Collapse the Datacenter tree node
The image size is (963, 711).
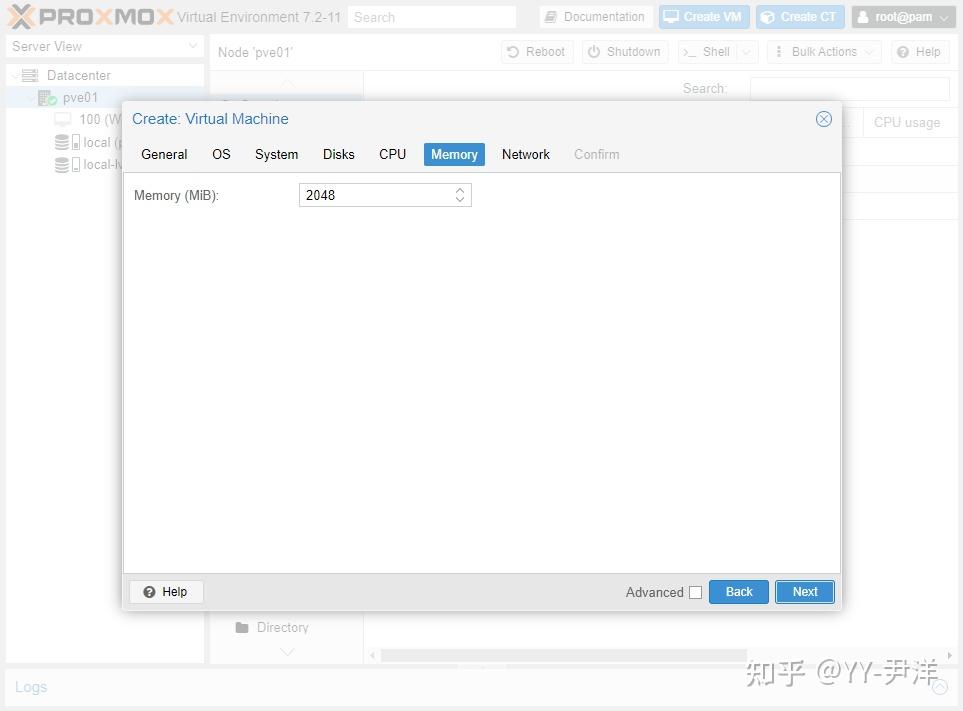point(14,74)
